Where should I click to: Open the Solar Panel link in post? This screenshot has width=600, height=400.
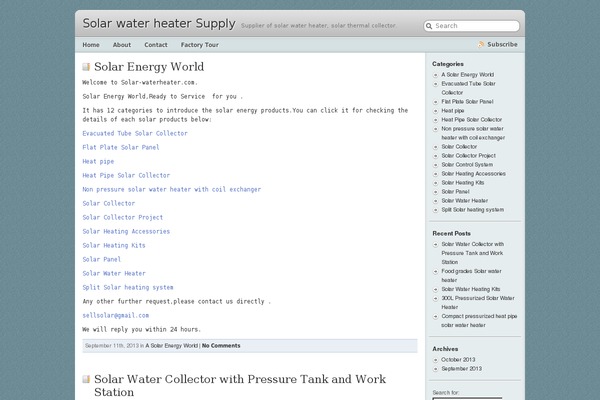(102, 260)
